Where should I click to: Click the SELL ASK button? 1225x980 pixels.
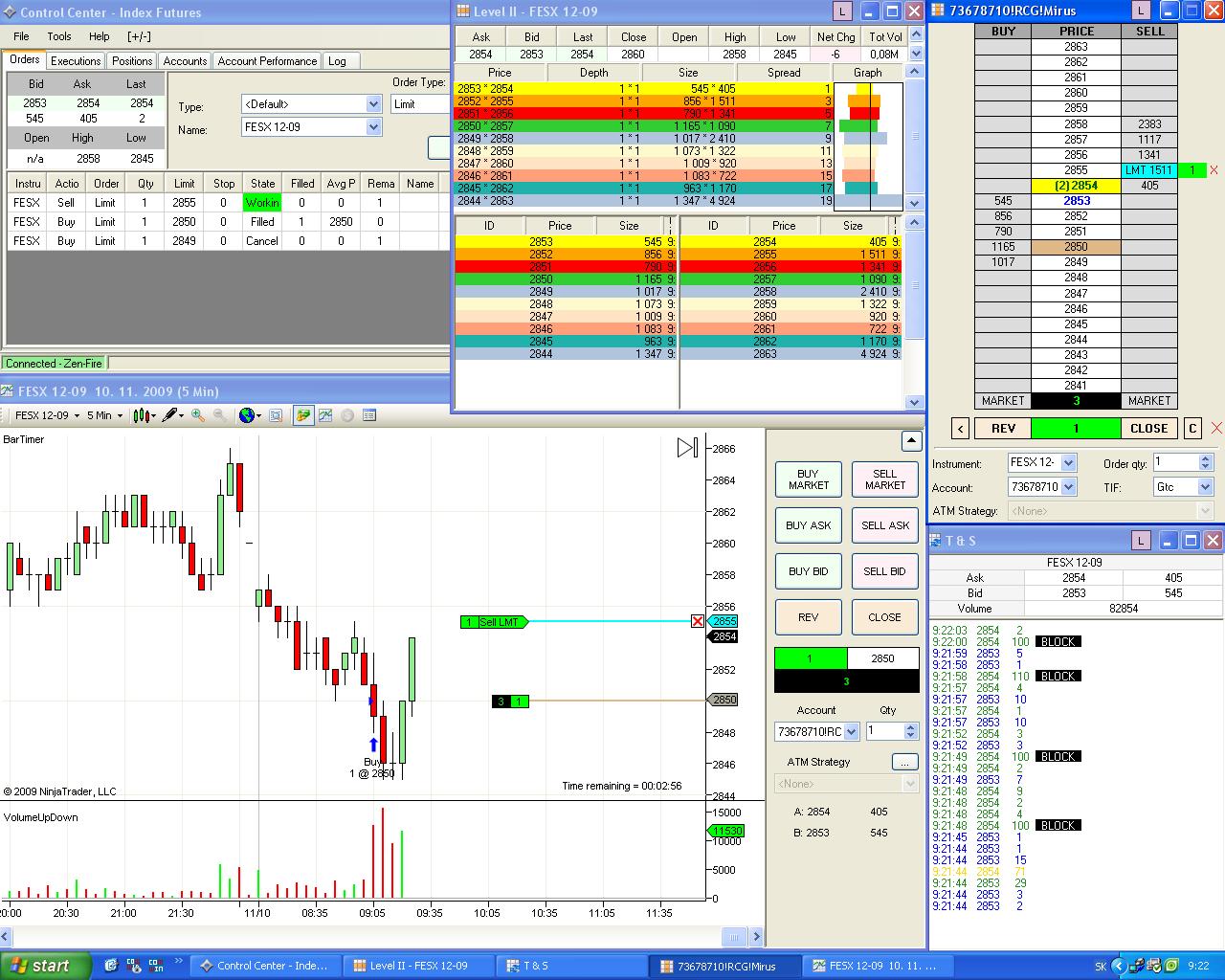885,525
